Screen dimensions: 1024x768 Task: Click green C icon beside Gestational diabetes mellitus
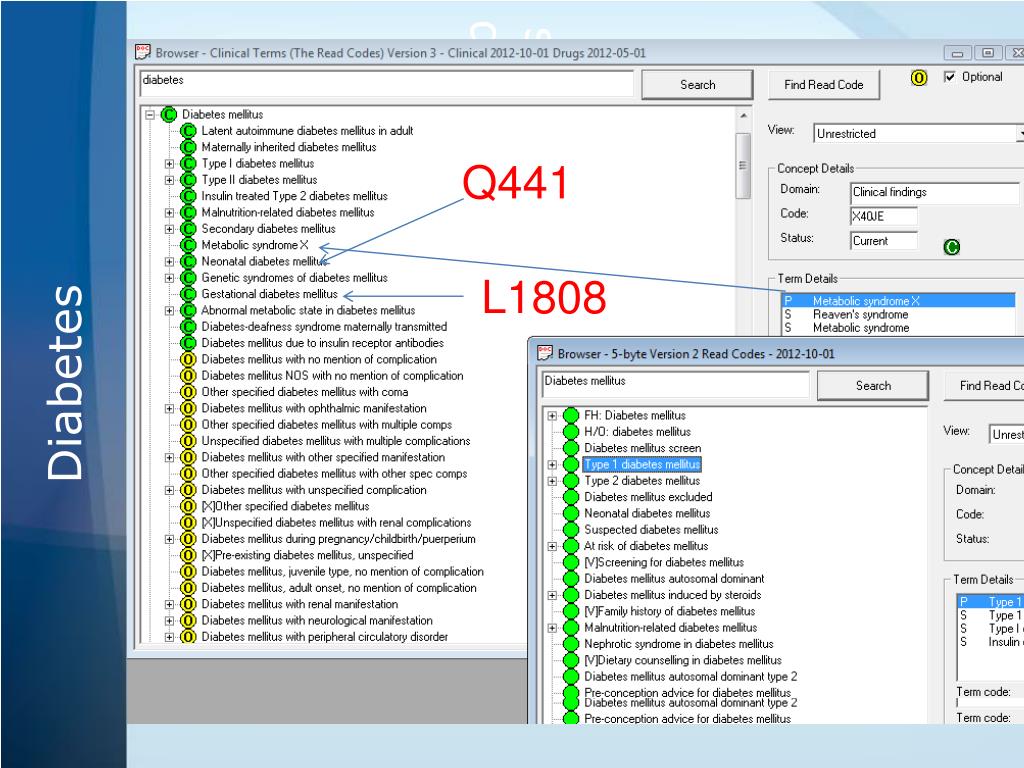[x=187, y=294]
